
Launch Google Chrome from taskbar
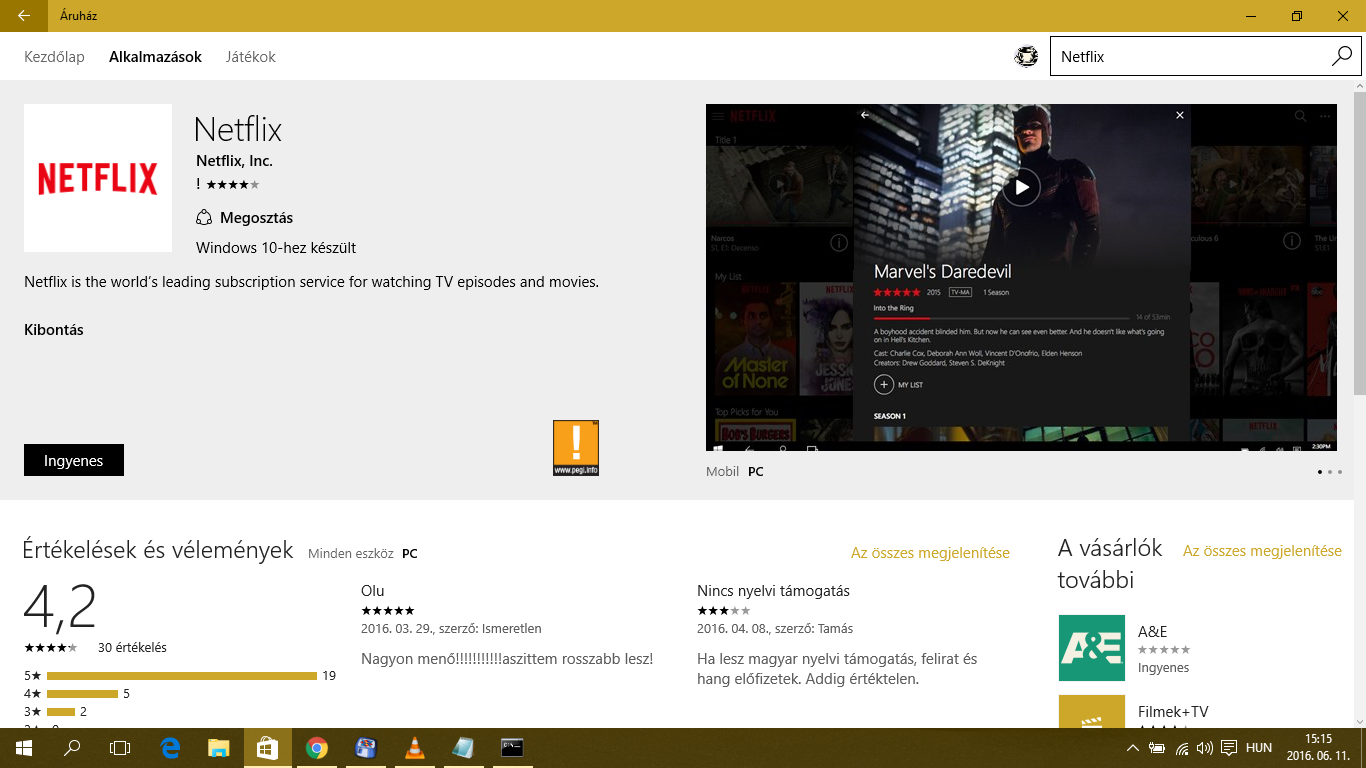(317, 748)
